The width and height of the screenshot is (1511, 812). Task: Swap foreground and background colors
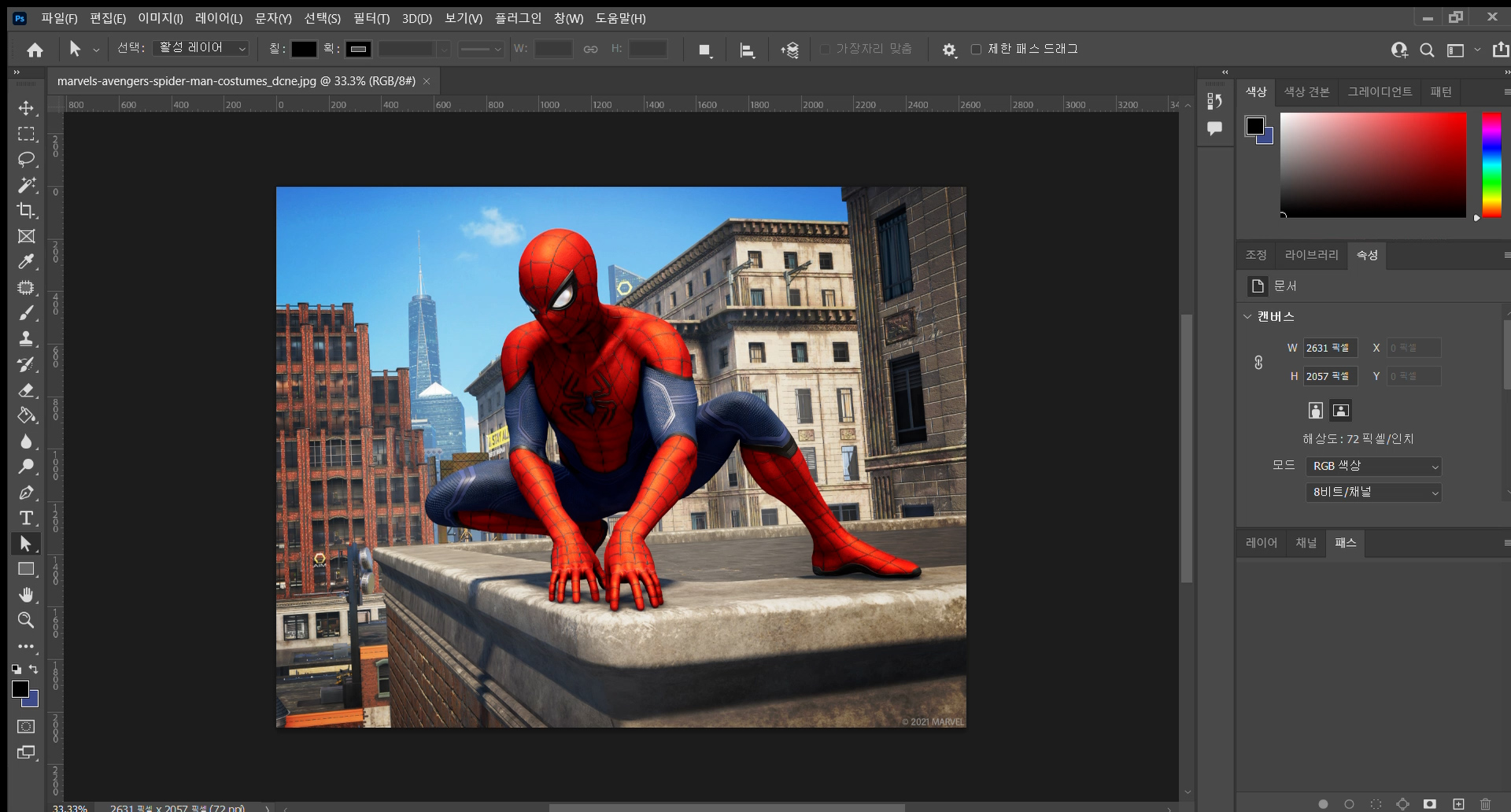pyautogui.click(x=34, y=669)
